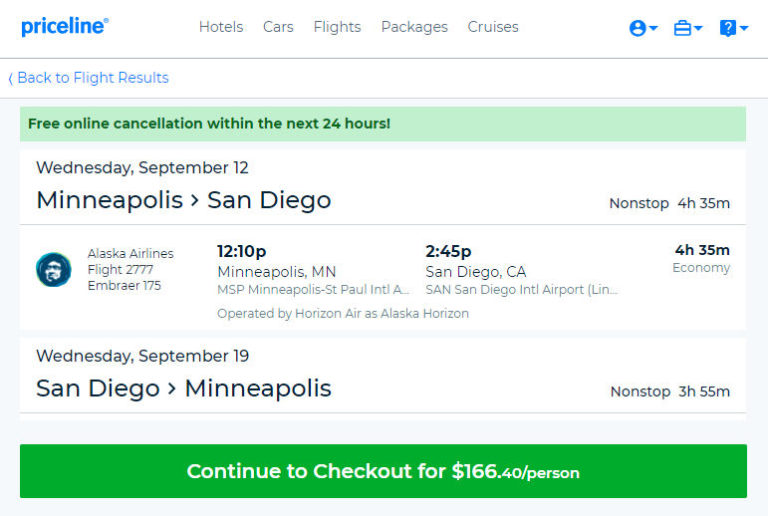The image size is (768, 516).
Task: Open the Cruises menu item
Action: pos(493,27)
